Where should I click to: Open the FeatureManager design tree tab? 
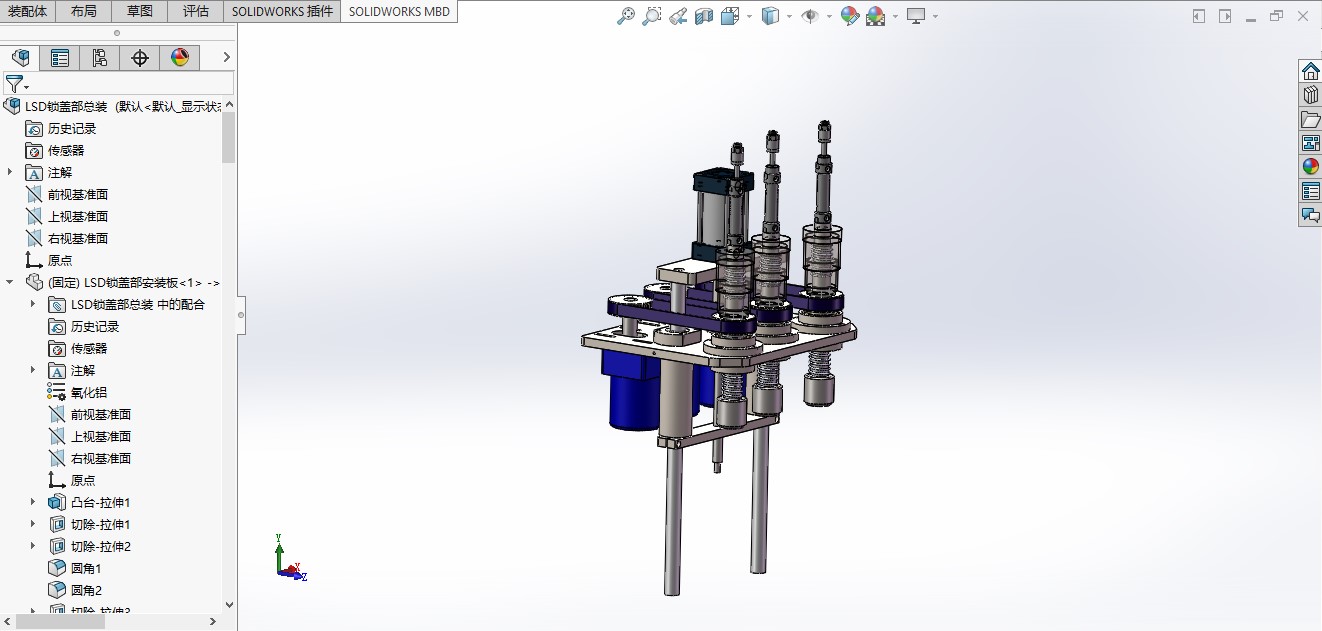(x=20, y=58)
